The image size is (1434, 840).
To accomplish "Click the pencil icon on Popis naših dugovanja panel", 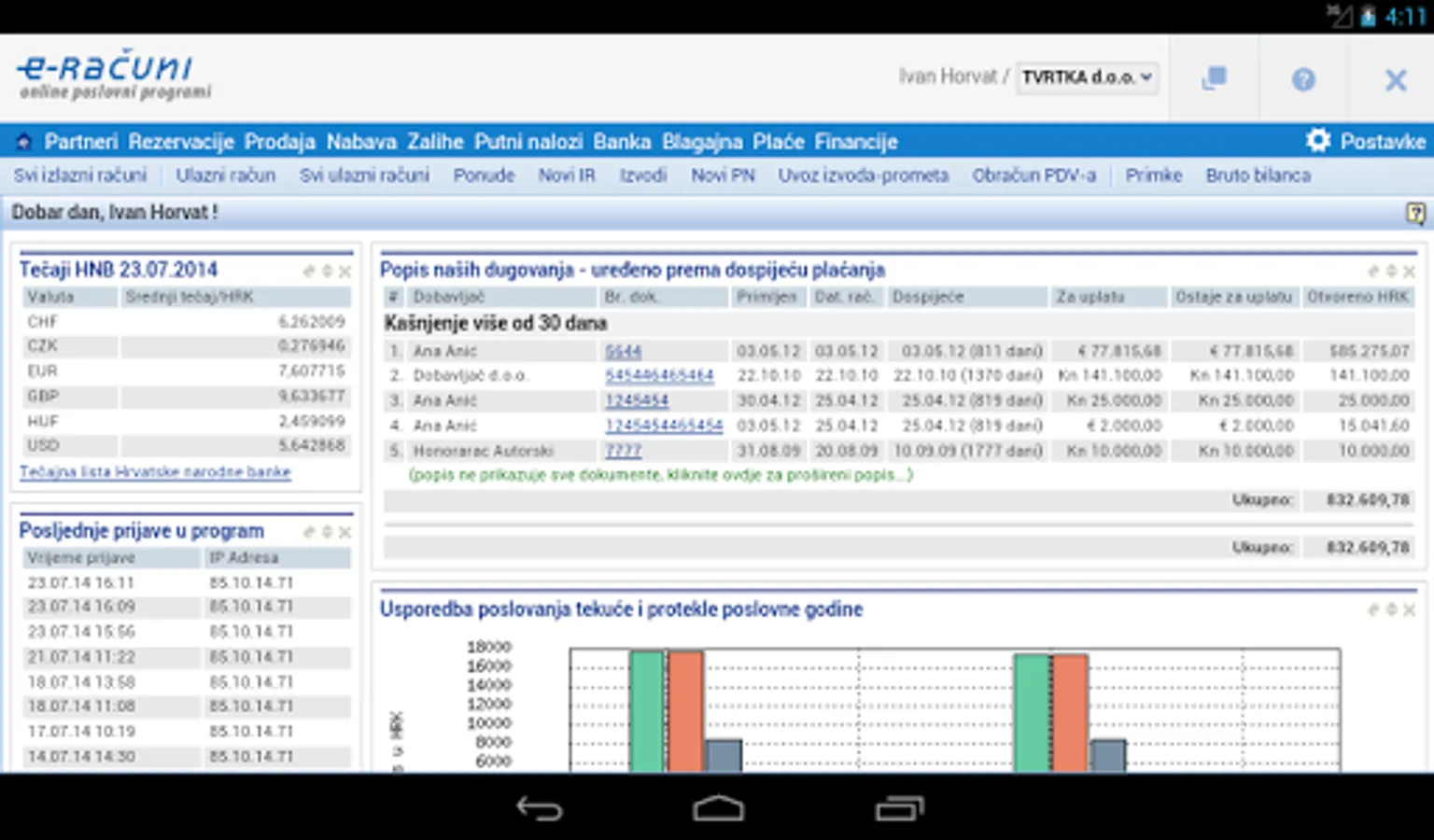I will [1372, 272].
